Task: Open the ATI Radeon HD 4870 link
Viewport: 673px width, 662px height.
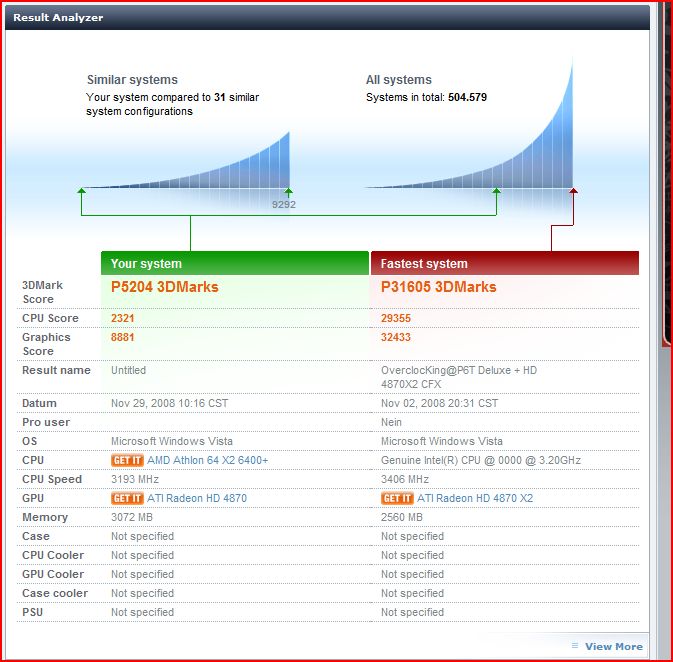Action: coord(197,498)
